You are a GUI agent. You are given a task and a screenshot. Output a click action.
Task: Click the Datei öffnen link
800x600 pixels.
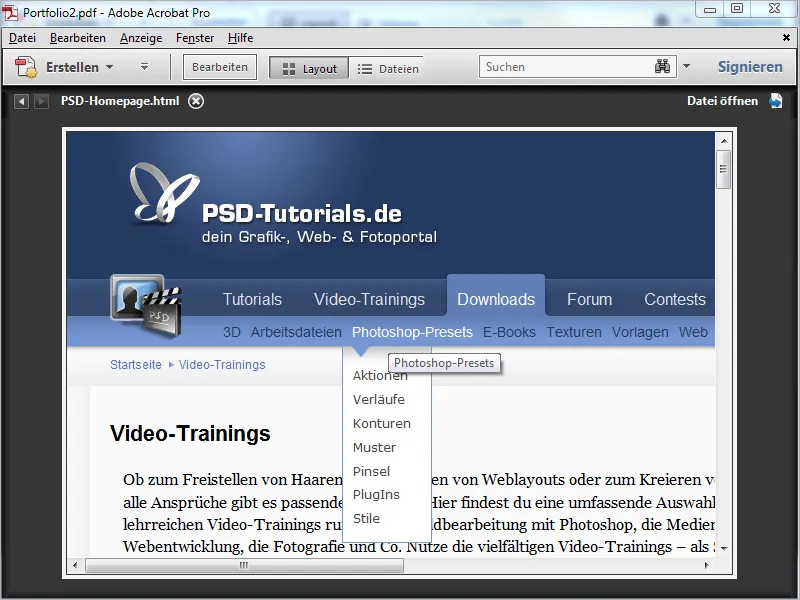(x=722, y=101)
